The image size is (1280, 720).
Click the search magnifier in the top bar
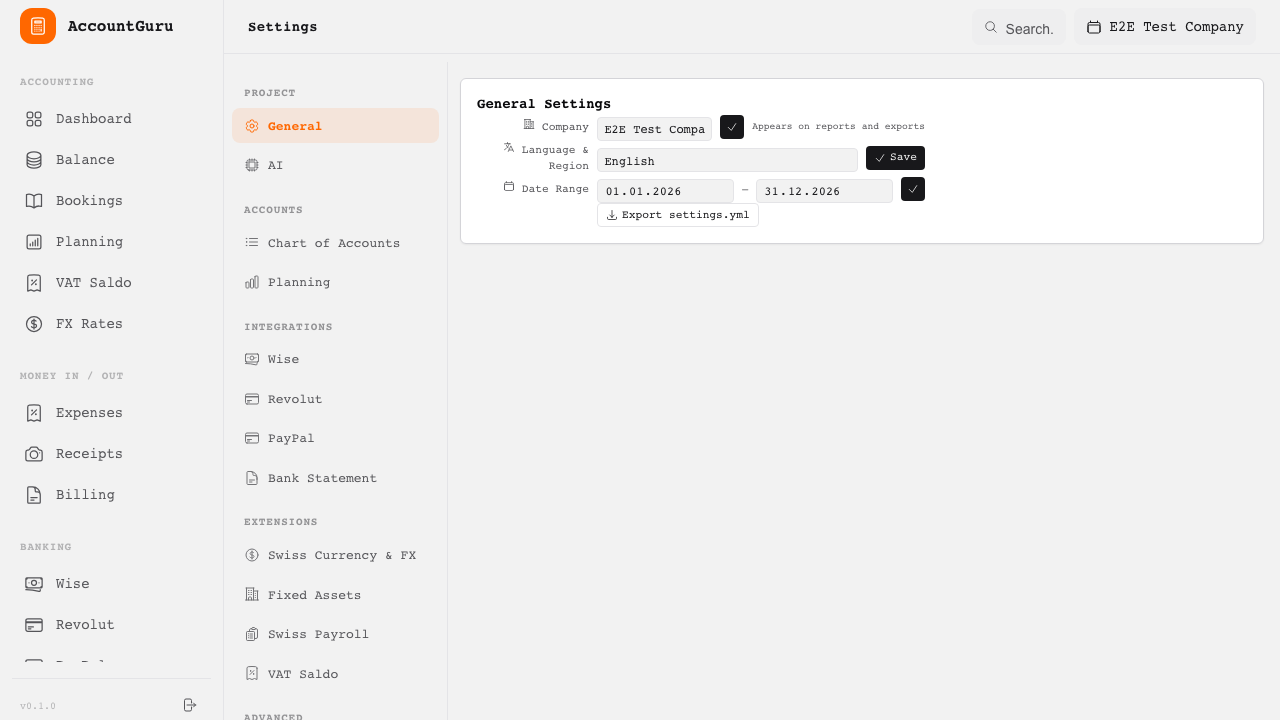(991, 28)
